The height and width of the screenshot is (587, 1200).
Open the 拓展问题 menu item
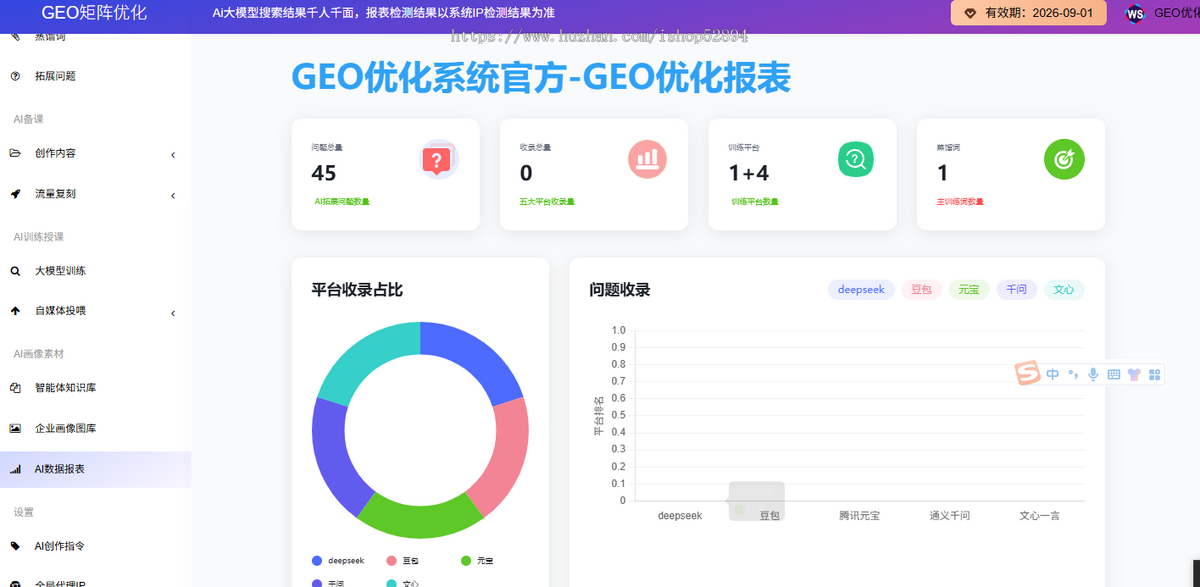pos(95,76)
